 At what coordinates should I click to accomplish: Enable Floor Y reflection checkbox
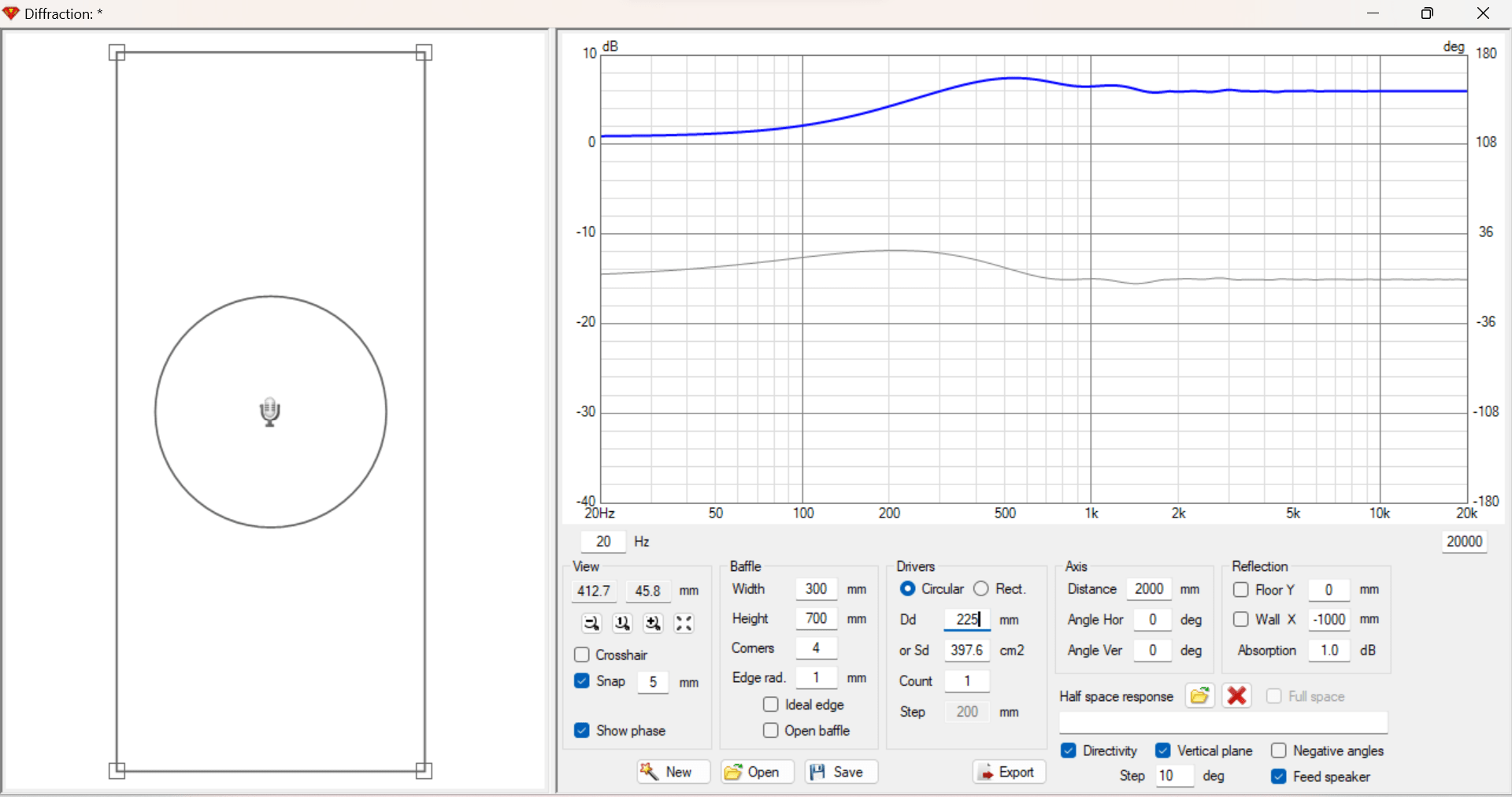click(1241, 589)
